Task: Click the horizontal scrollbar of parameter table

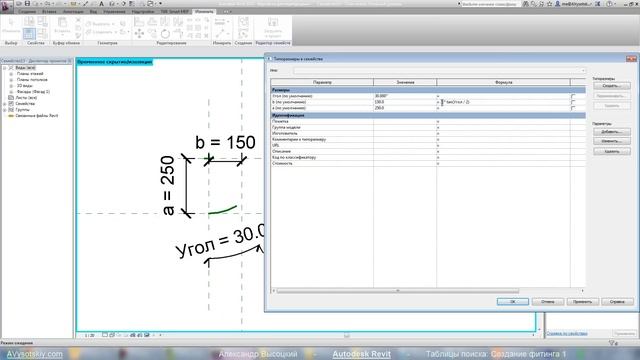Action: pyautogui.click(x=398, y=291)
